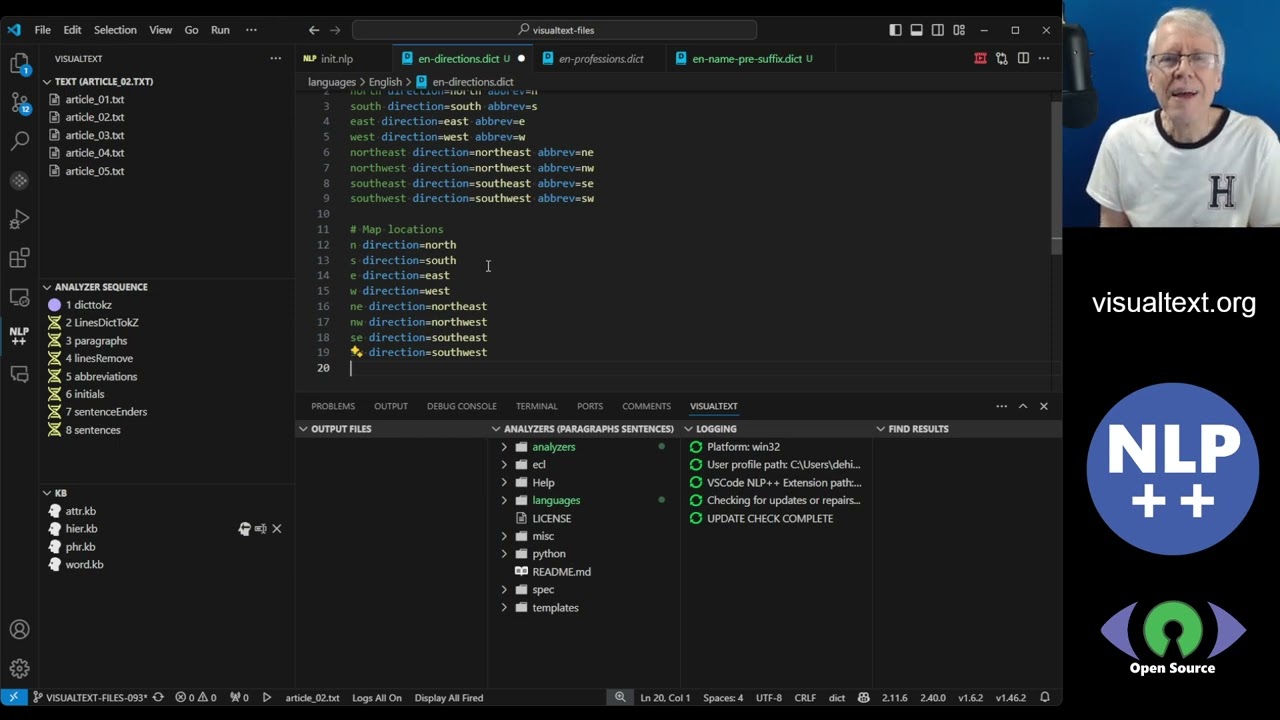This screenshot has height=720, width=1280.
Task: Maximize the bottom panel with chevron
Action: click(x=1023, y=406)
